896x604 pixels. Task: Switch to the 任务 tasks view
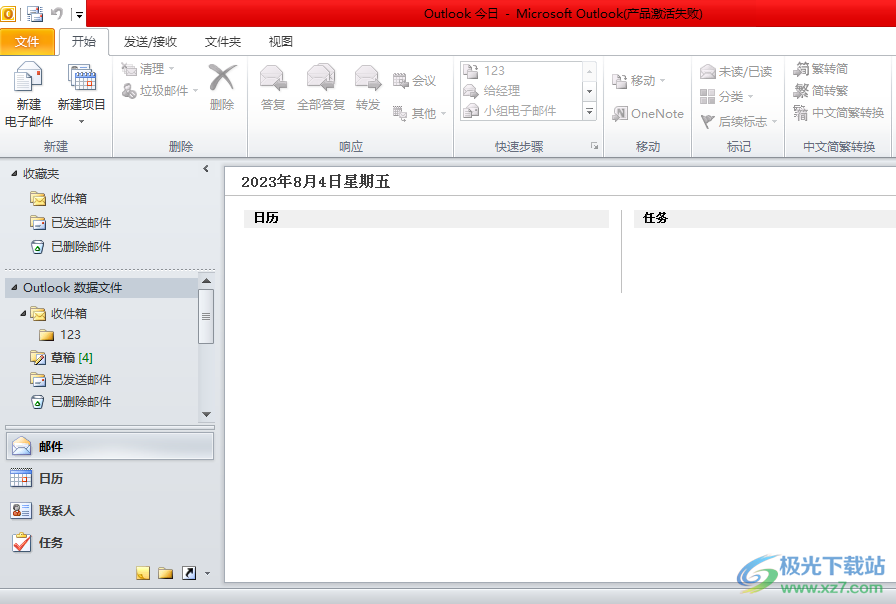coord(110,542)
